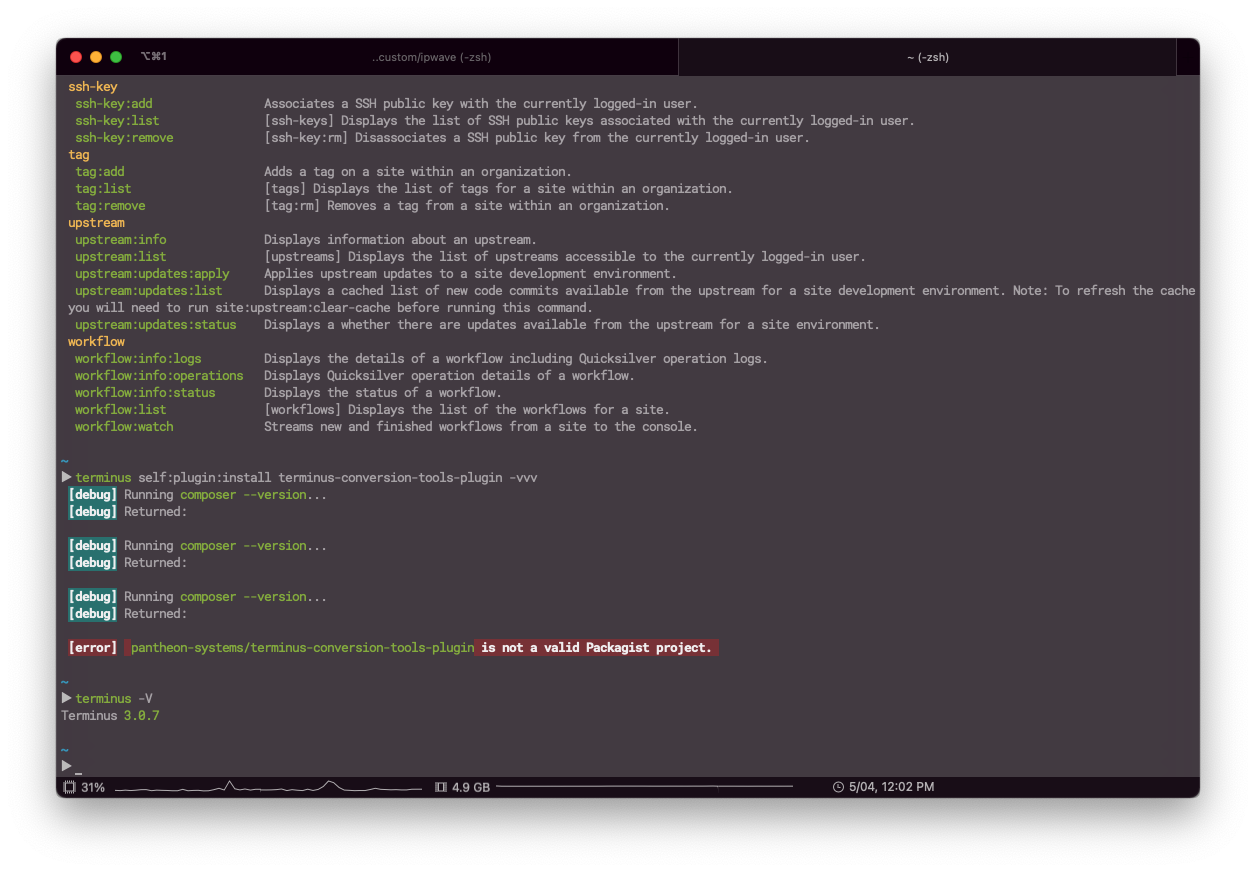Click the clock icon in status bar
The height and width of the screenshot is (872, 1256).
[838, 787]
